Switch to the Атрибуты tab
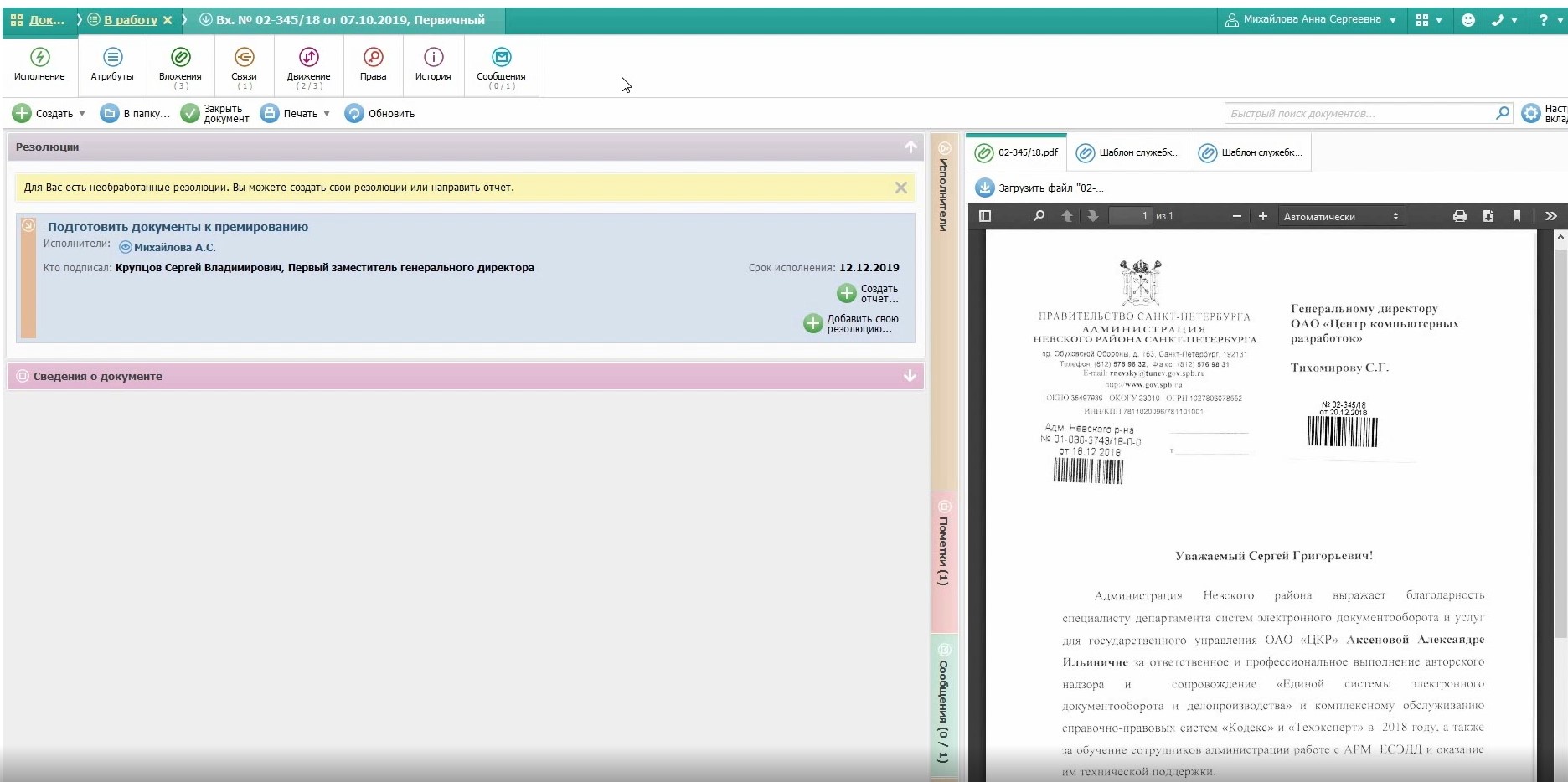 (x=112, y=65)
